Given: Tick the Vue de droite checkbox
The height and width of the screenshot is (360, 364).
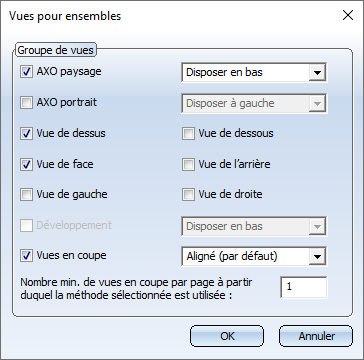Looking at the screenshot, I should 188,195.
